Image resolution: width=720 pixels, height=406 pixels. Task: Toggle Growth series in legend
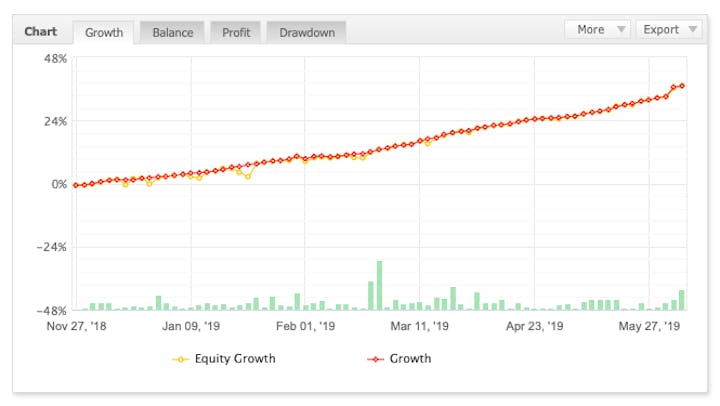pos(399,359)
